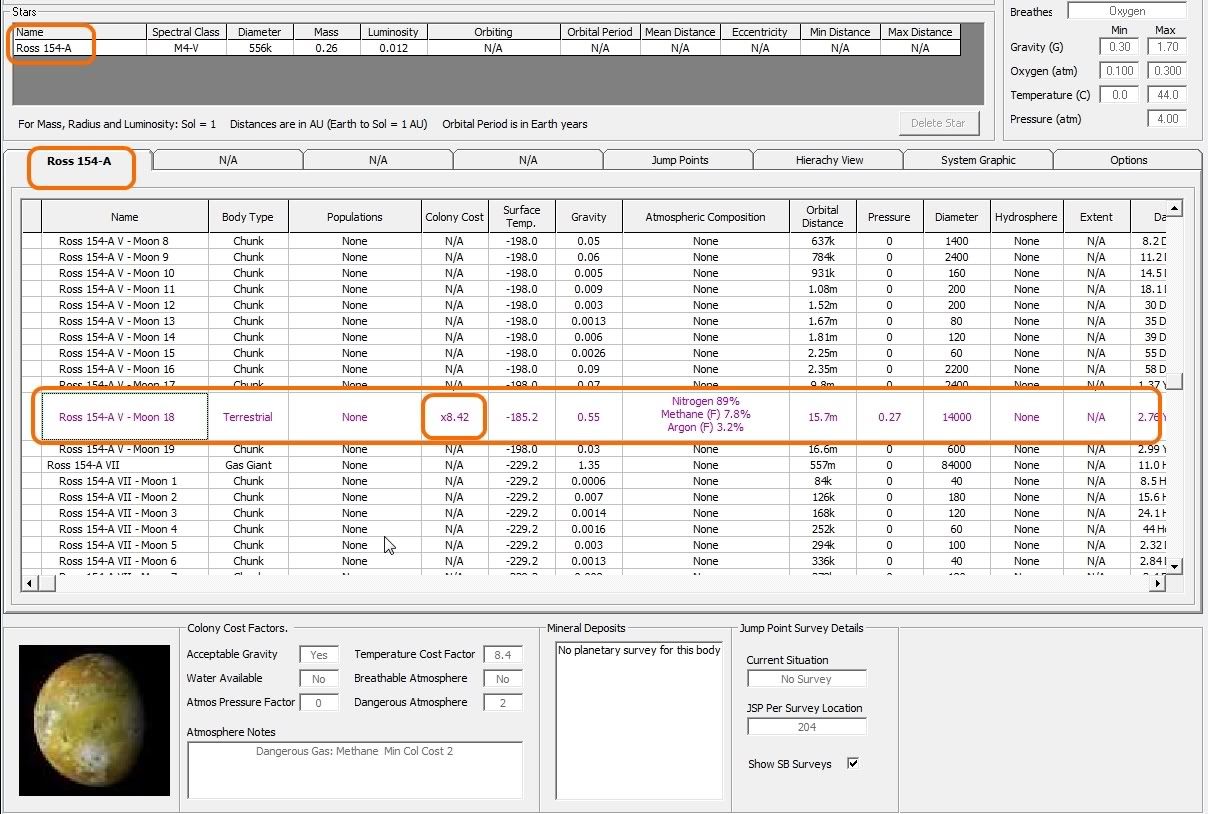The image size is (1208, 814).
Task: Click the Oxygen Min value field
Action: click(1120, 71)
